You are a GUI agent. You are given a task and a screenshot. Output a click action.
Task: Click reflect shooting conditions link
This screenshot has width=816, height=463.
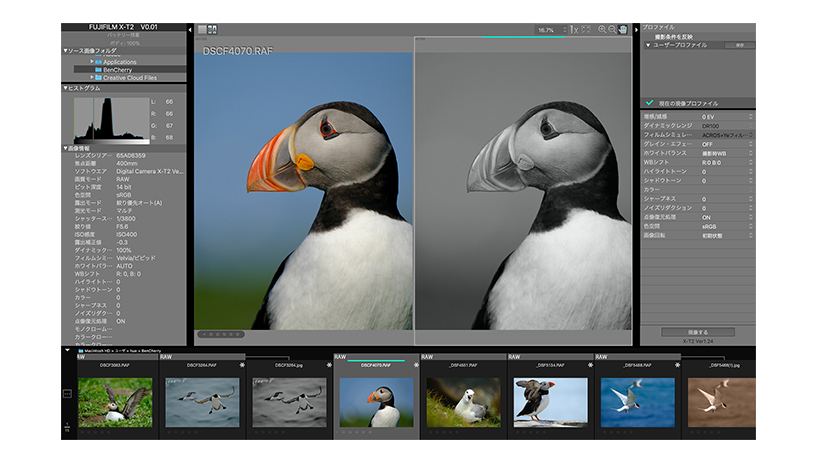[x=673, y=37]
